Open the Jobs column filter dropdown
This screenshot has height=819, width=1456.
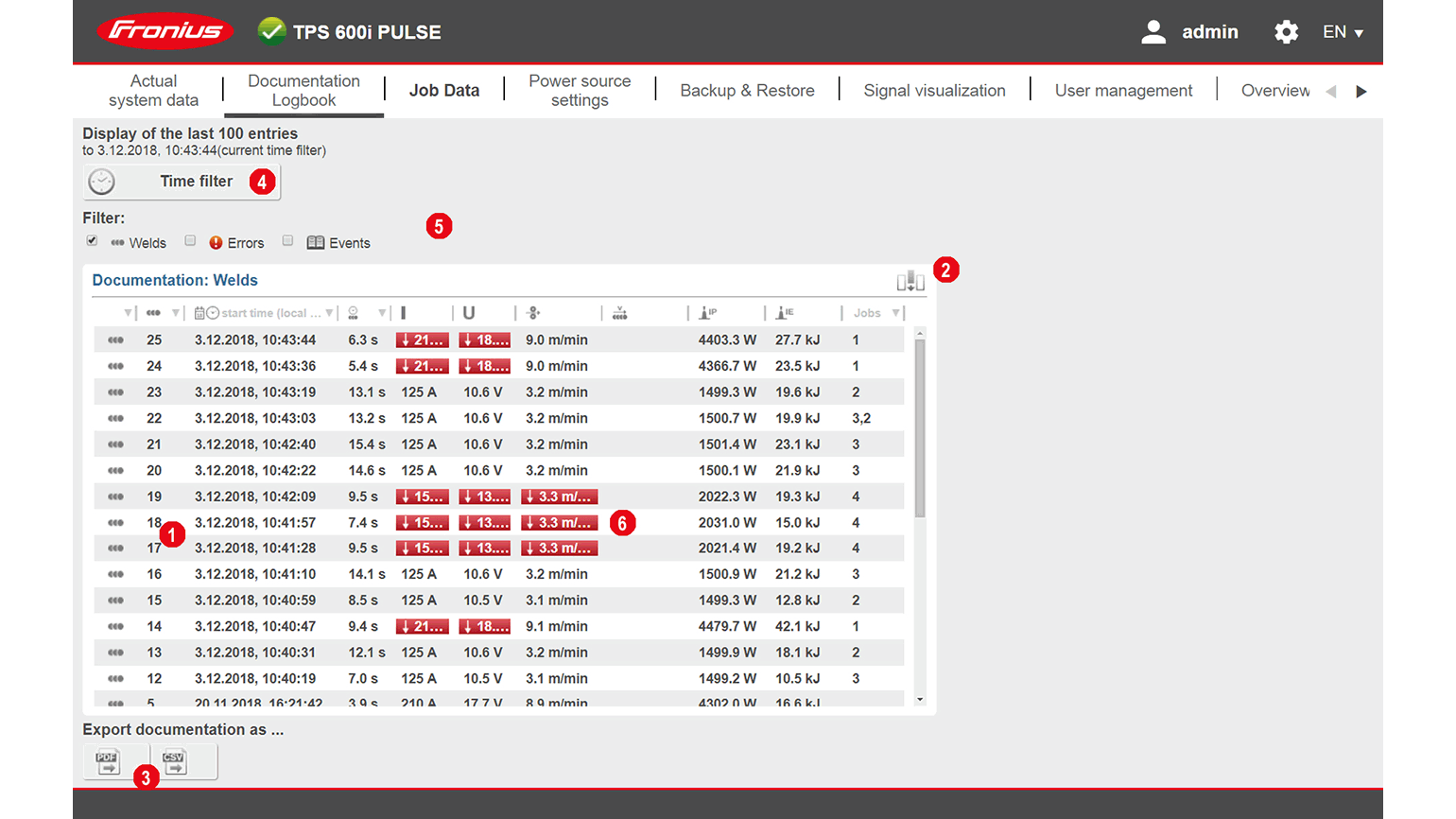pyautogui.click(x=895, y=313)
